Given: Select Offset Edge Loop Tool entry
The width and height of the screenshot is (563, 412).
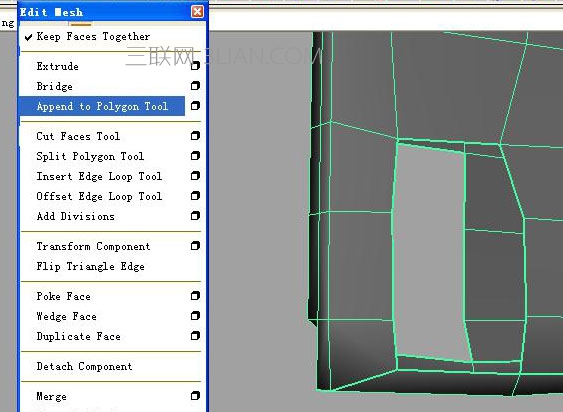Looking at the screenshot, I should 99,196.
